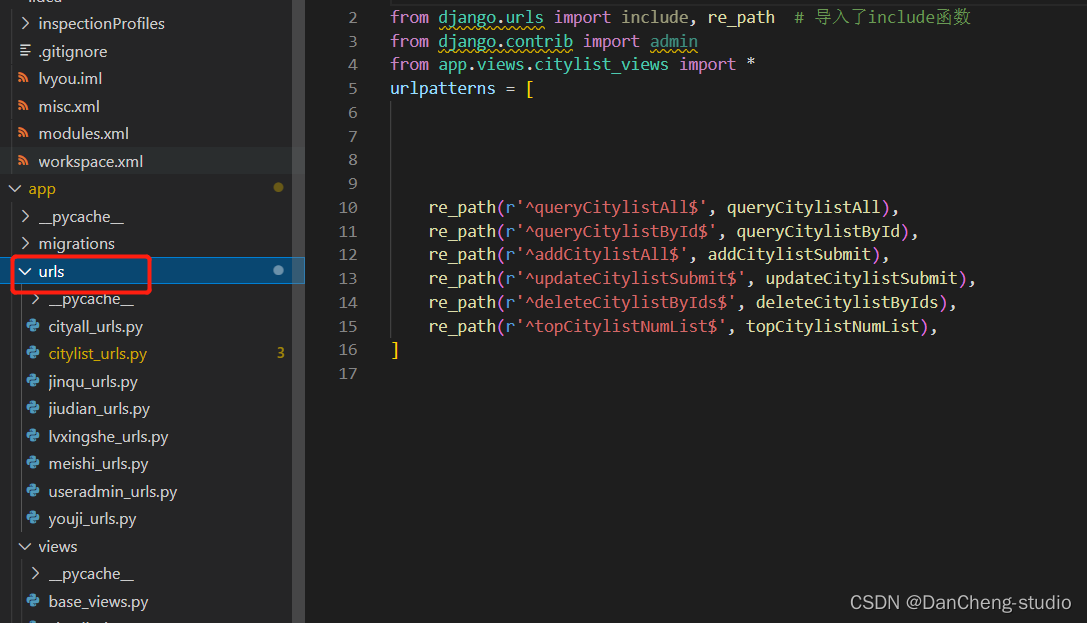
Task: Select modules.xml in the file list
Action: tap(83, 134)
